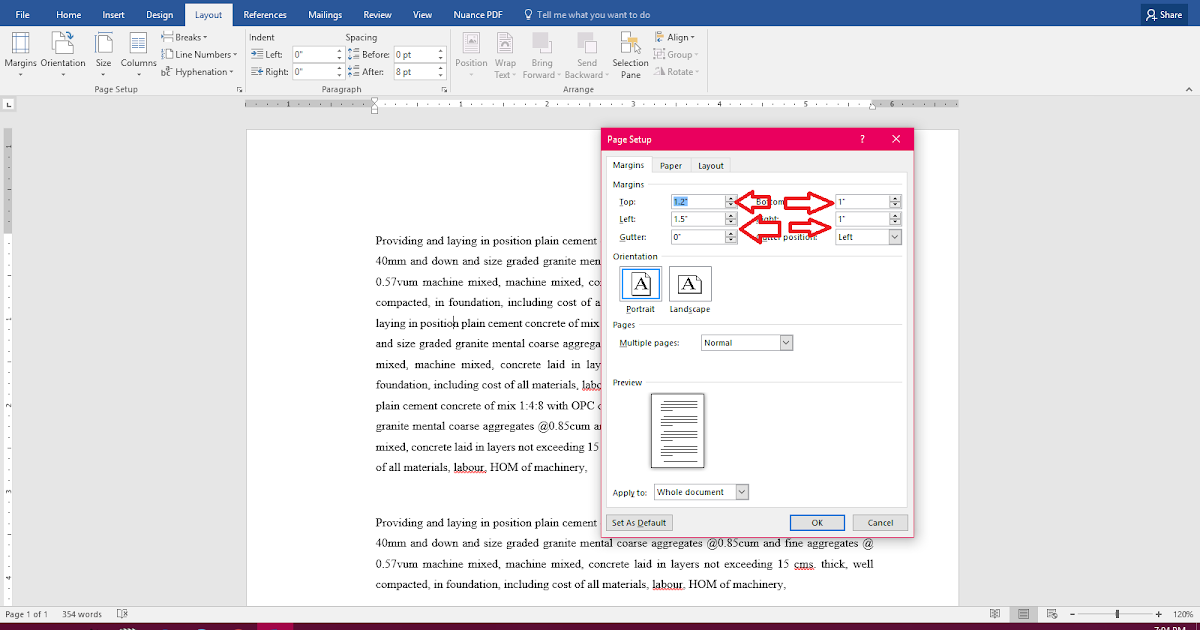The image size is (1200, 630).
Task: Click the 354 words count
Action: [82, 614]
